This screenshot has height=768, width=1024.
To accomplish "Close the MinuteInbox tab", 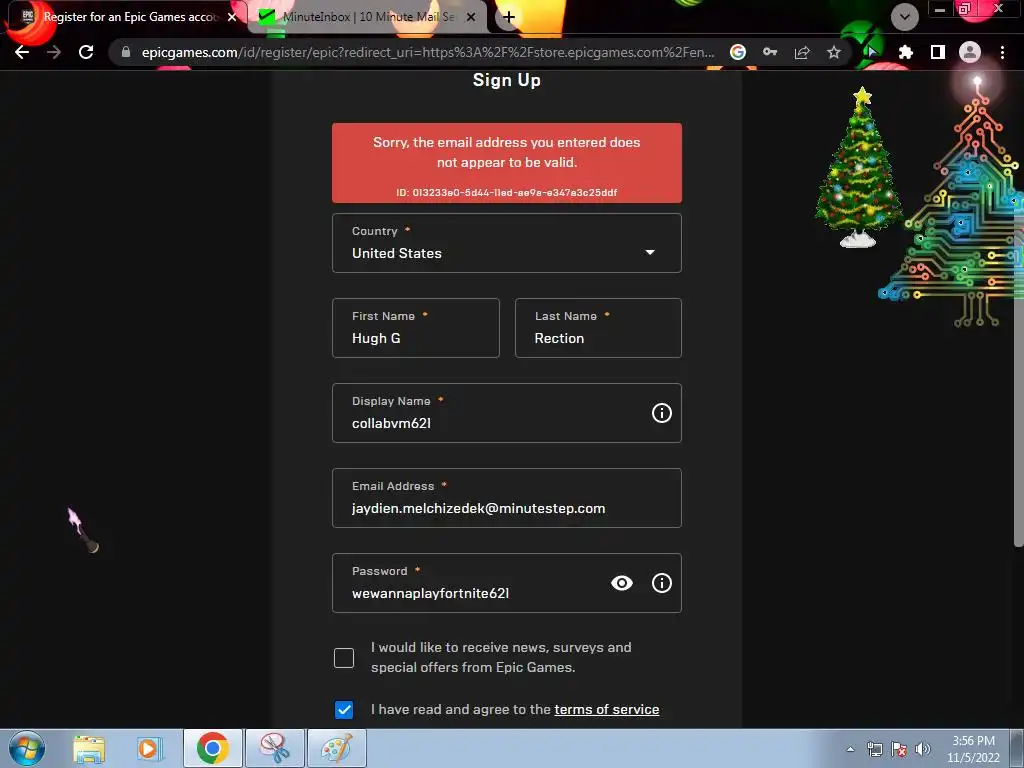I will click(471, 17).
